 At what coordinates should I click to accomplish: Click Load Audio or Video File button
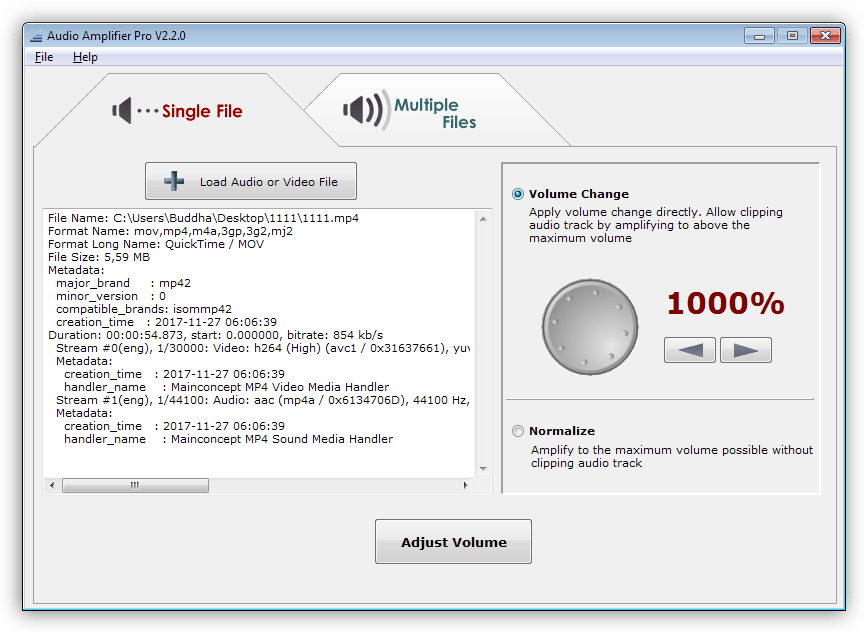pos(250,181)
